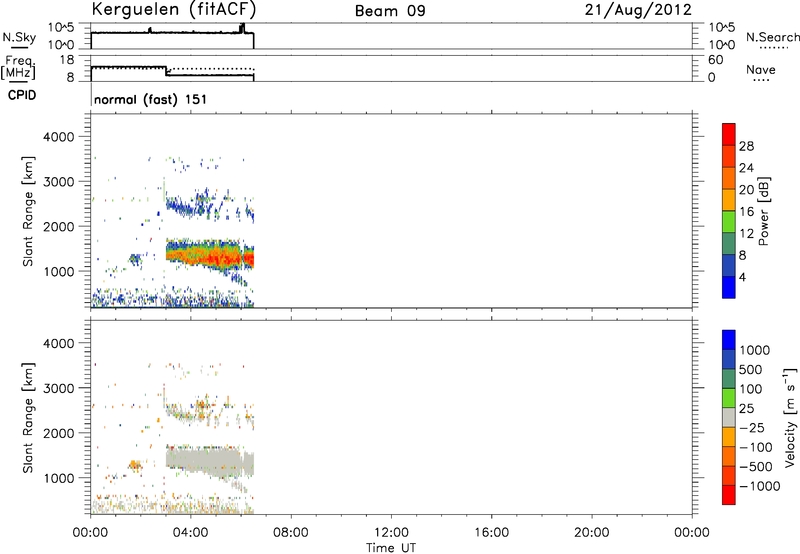Click the strong red-orange backscatter band in power panel
800x554 pixels.
click(x=209, y=254)
